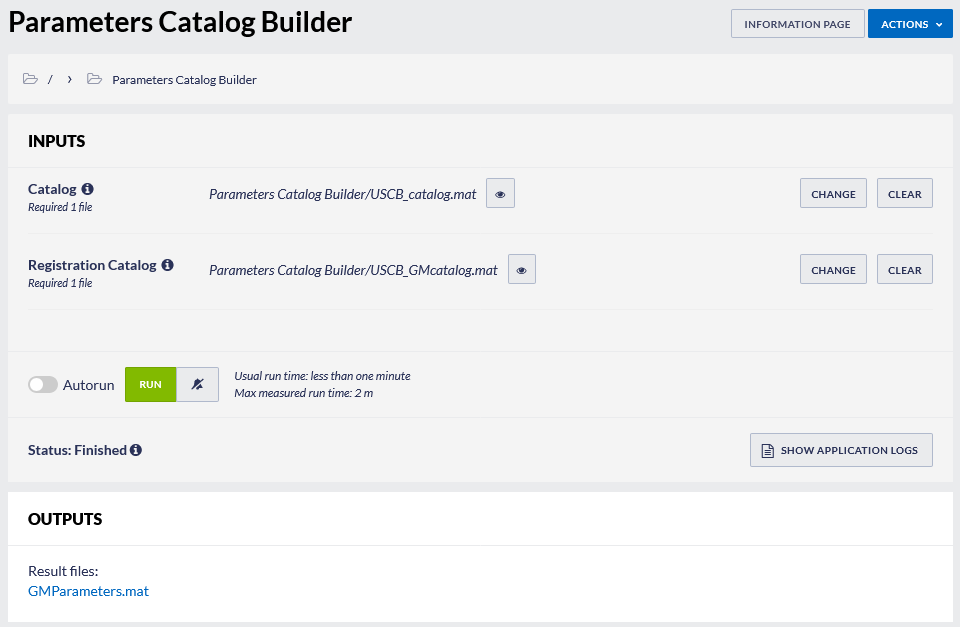
Task: Click the breadcrumb chevron separator
Action: [x=70, y=80]
